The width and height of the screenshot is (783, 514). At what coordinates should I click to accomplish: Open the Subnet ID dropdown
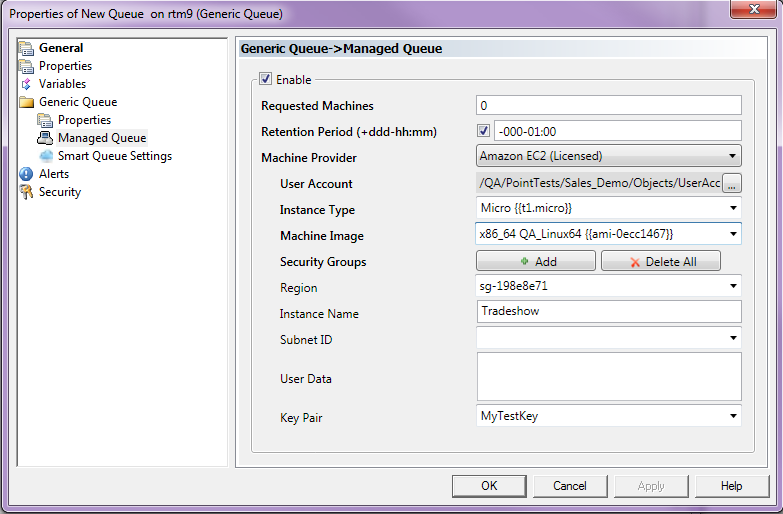[x=609, y=338]
